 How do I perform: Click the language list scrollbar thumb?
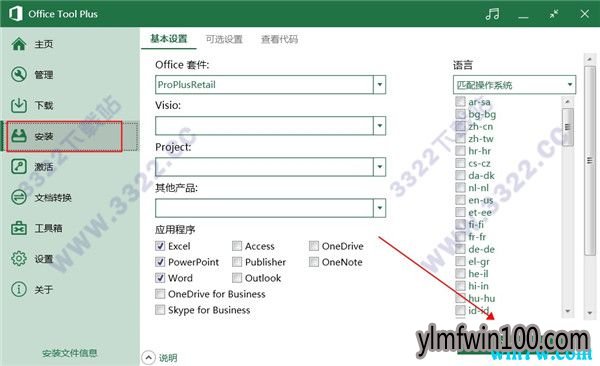567,127
